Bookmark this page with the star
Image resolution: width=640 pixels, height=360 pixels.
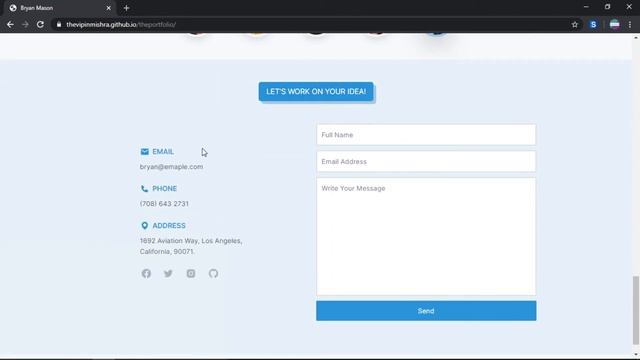[x=575, y=24]
